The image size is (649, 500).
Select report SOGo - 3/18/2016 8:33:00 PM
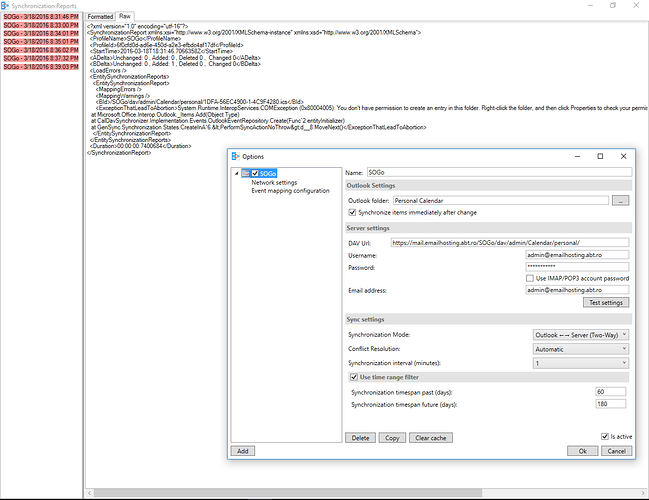click(x=41, y=25)
